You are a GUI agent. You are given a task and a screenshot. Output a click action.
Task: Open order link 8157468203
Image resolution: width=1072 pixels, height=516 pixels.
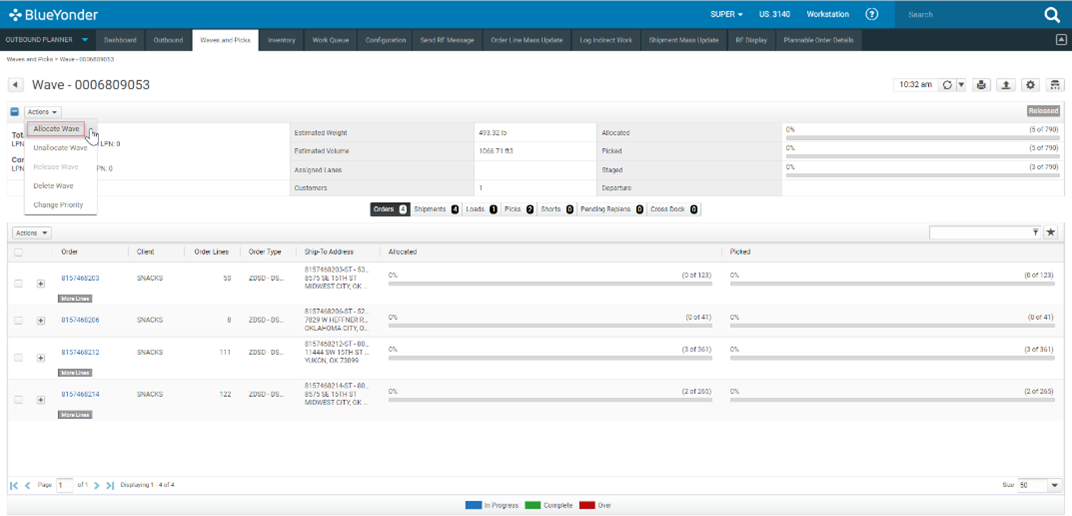coord(80,278)
